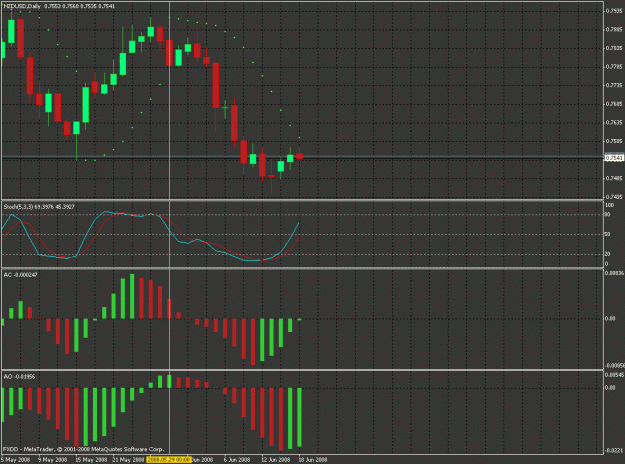Click the 0.7785 price axis value
The width and height of the screenshot is (625, 464).
(x=614, y=67)
